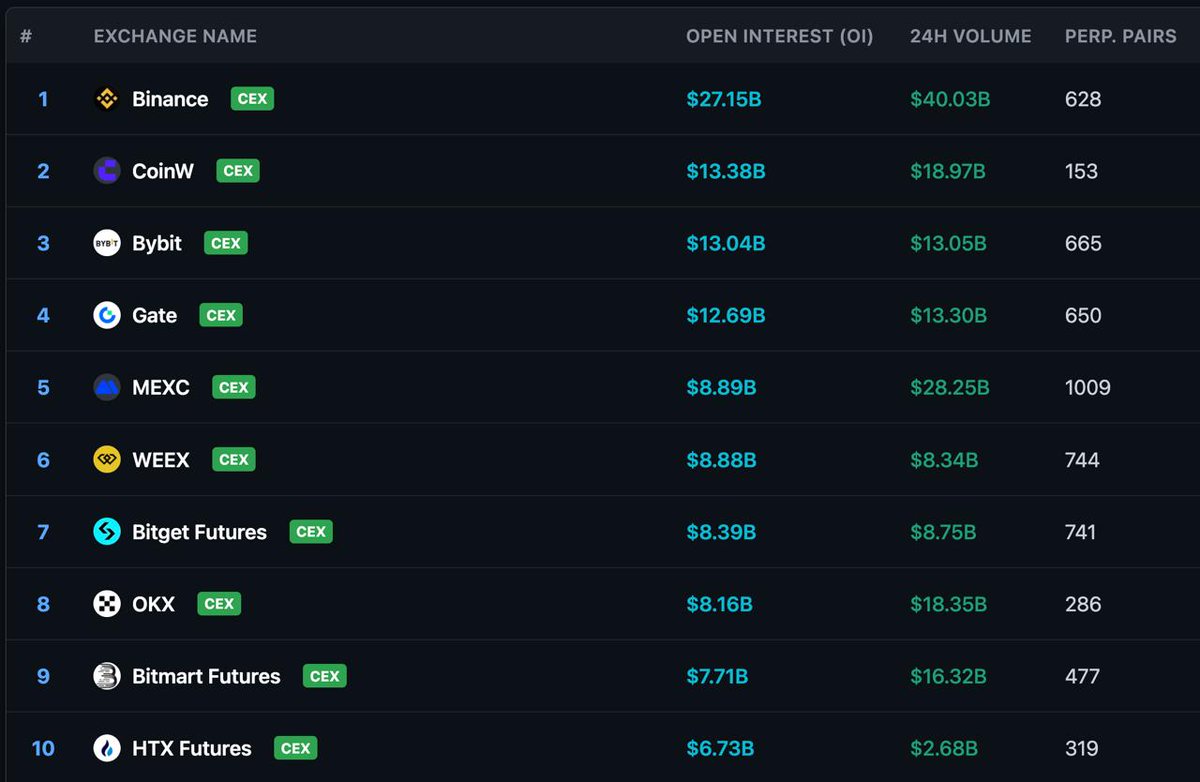Open the Bybit exchange name link
This screenshot has width=1200, height=782.
(157, 243)
